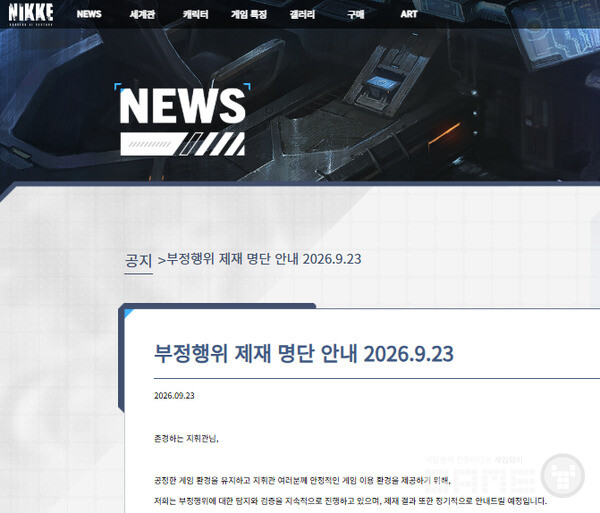Click the article date 2026.09.23

174,396
